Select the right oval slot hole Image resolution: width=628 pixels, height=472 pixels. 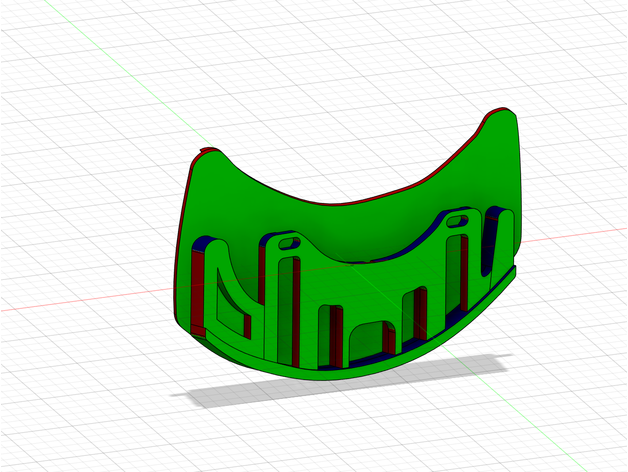(458, 217)
